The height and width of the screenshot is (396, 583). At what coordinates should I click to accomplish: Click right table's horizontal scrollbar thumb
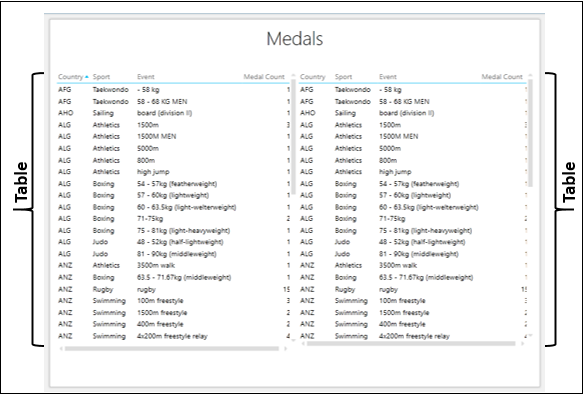click(x=411, y=344)
